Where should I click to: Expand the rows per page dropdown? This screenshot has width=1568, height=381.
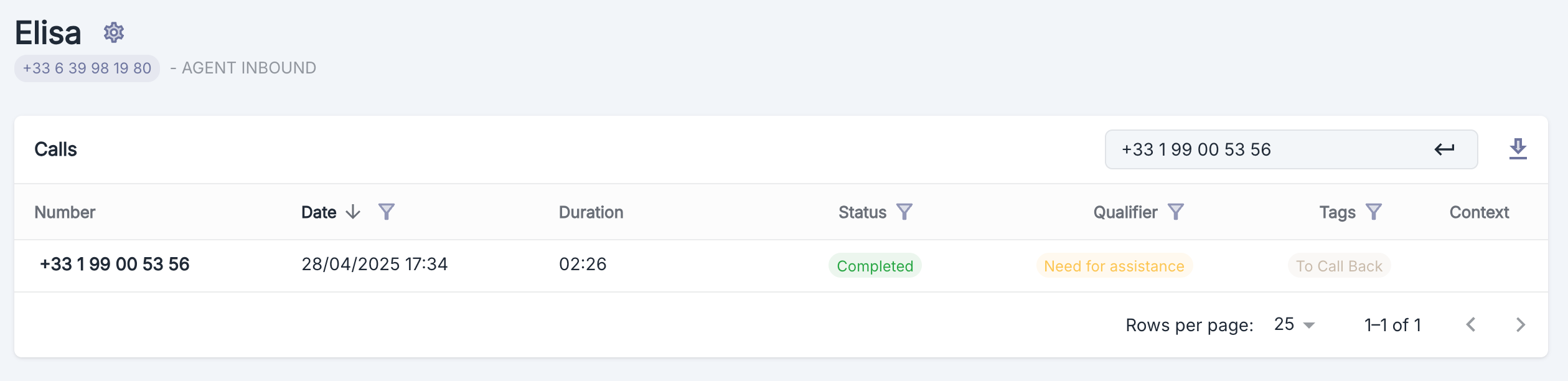pos(1295,325)
